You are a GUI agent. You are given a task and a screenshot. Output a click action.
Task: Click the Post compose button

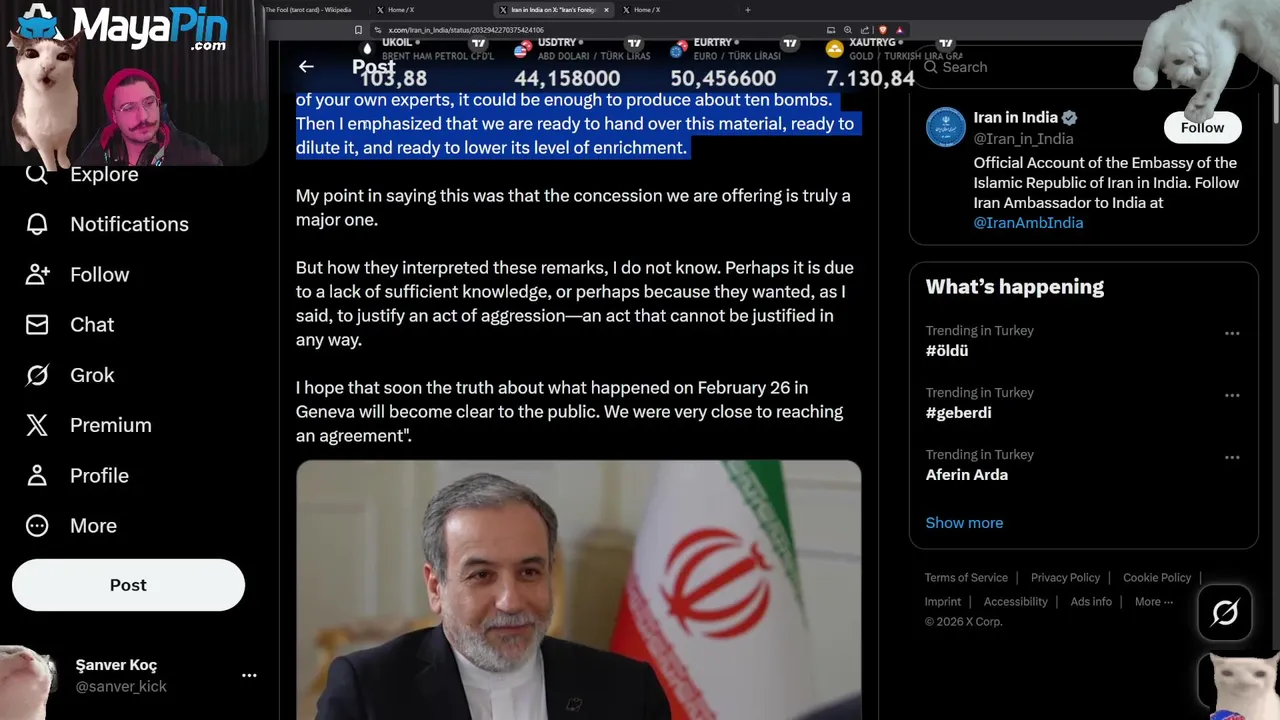(x=128, y=585)
